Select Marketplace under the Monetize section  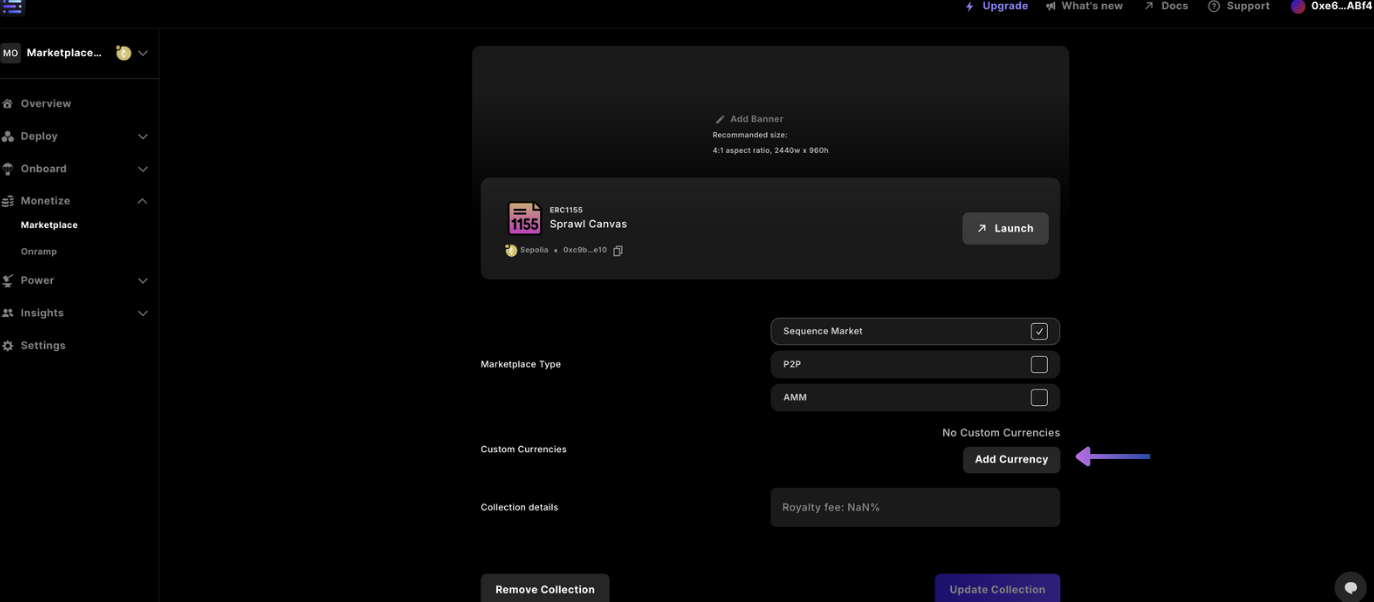pos(48,224)
